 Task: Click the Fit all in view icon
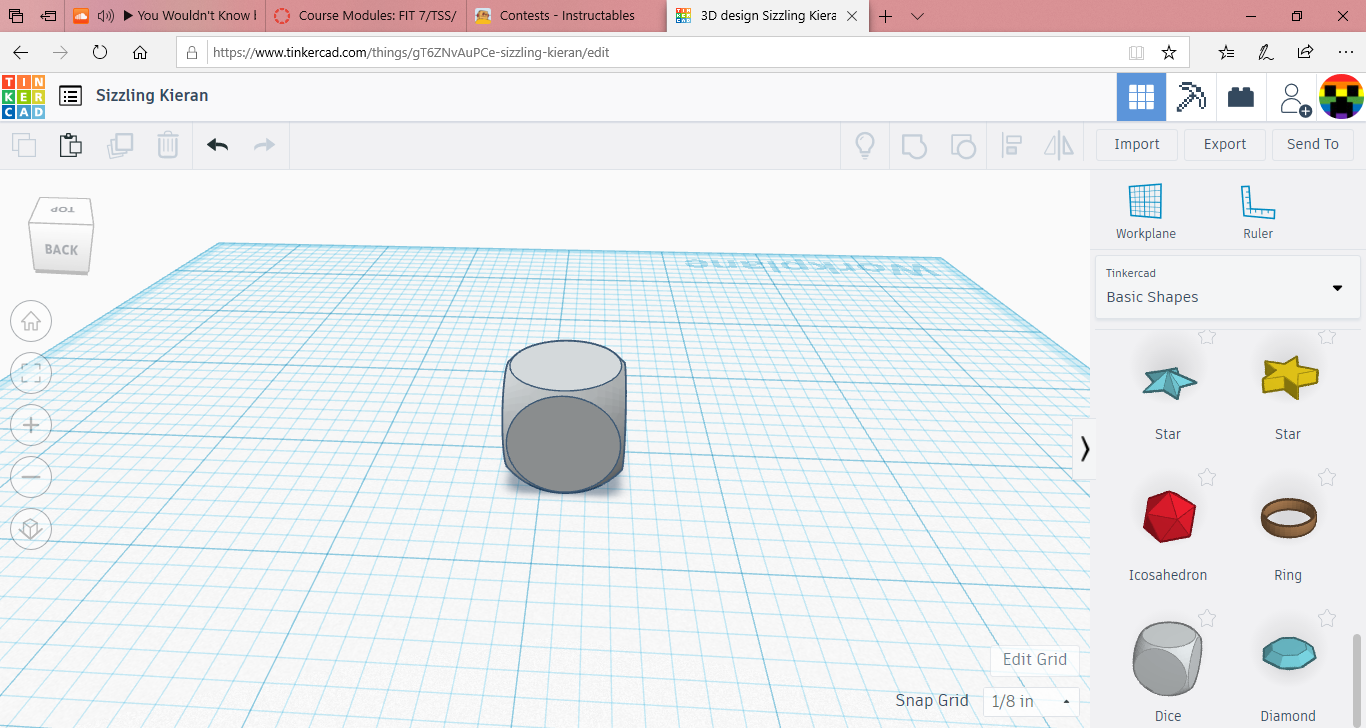[x=31, y=374]
